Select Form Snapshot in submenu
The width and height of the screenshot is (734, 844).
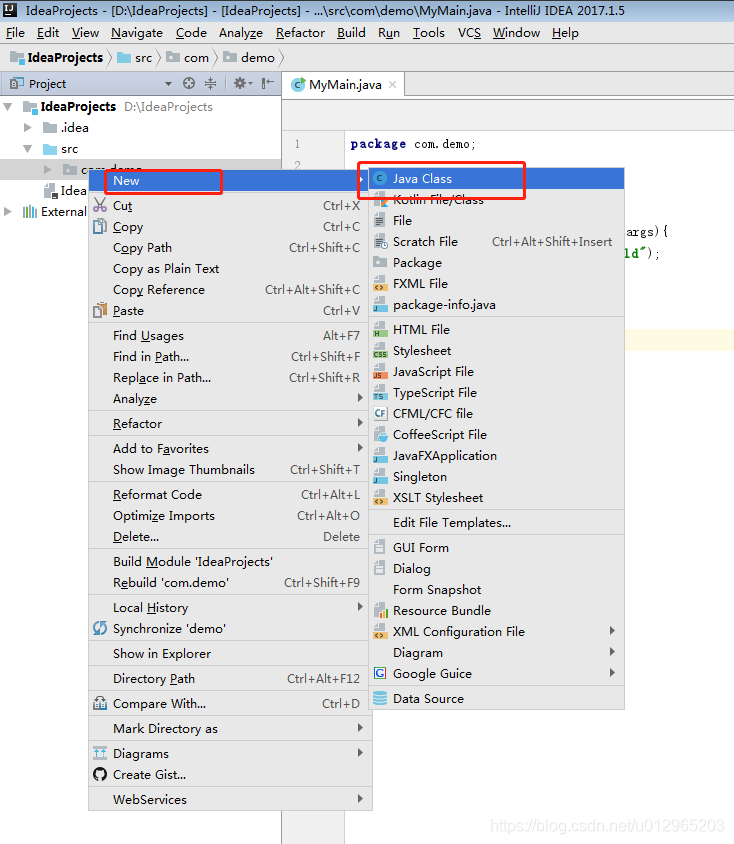point(437,590)
